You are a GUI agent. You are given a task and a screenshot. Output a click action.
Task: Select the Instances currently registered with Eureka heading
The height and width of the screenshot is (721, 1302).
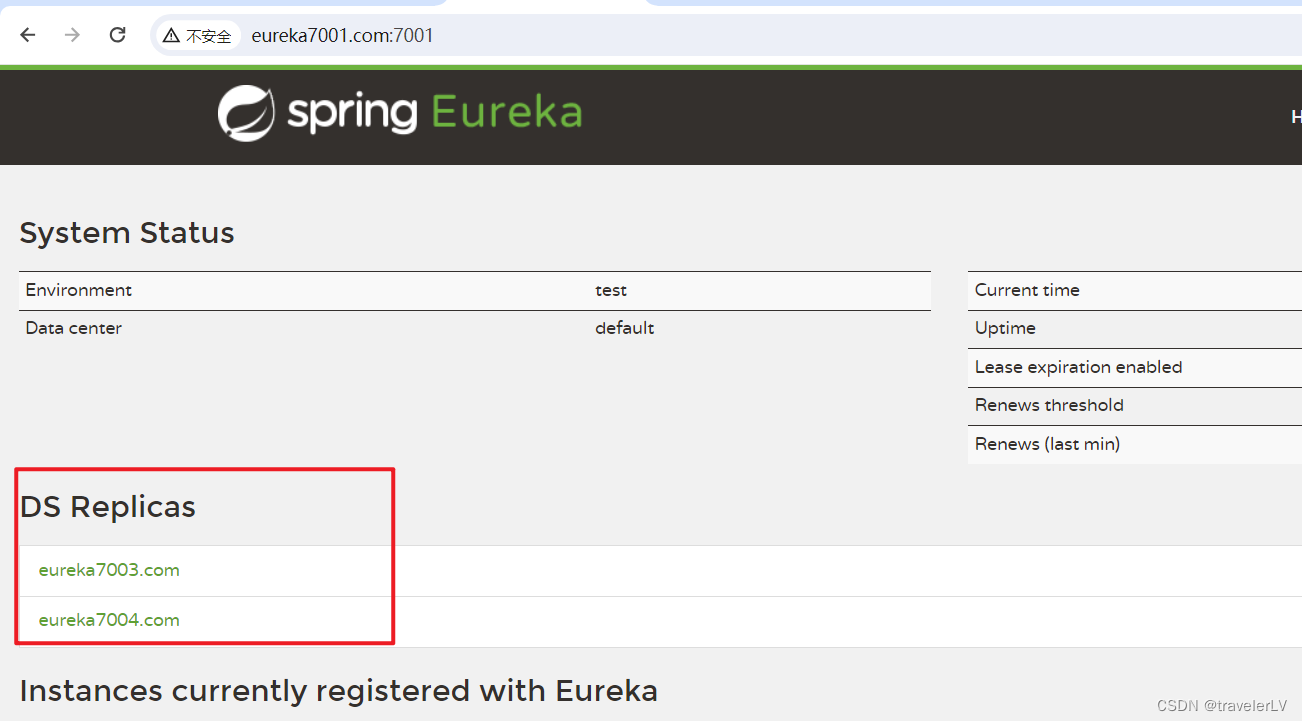coord(339,691)
